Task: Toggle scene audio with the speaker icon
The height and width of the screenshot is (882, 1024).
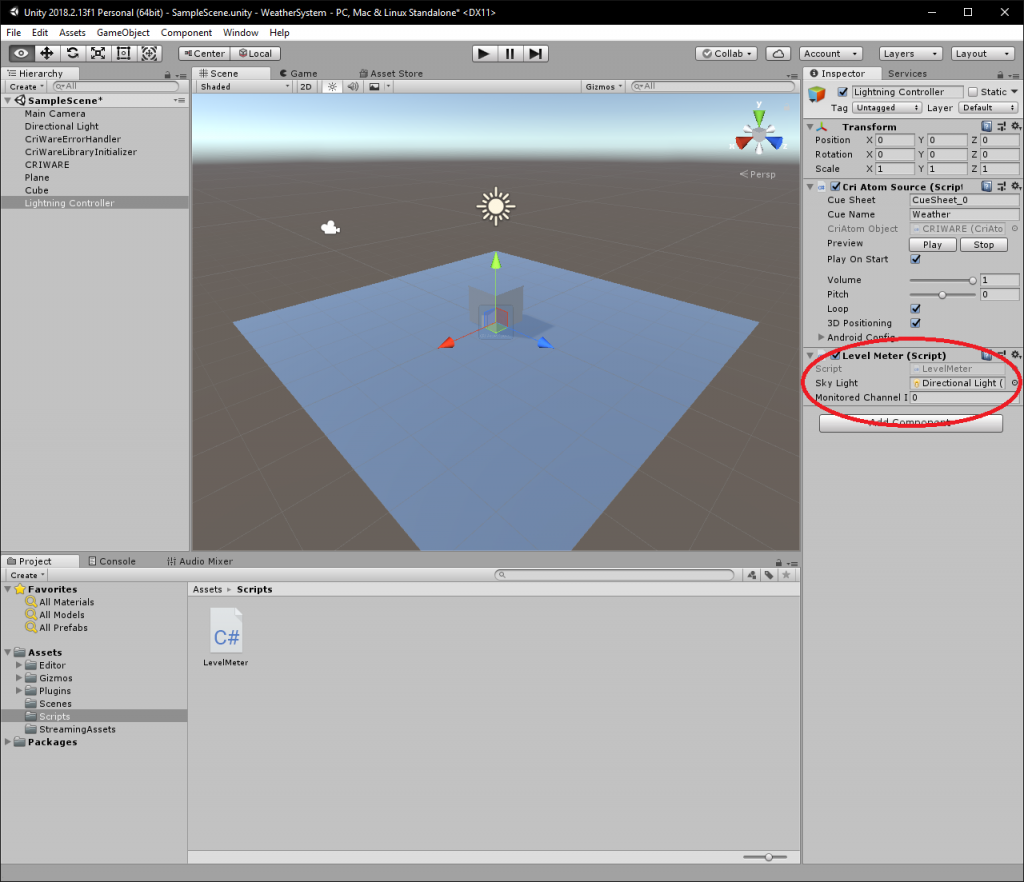Action: [x=354, y=86]
